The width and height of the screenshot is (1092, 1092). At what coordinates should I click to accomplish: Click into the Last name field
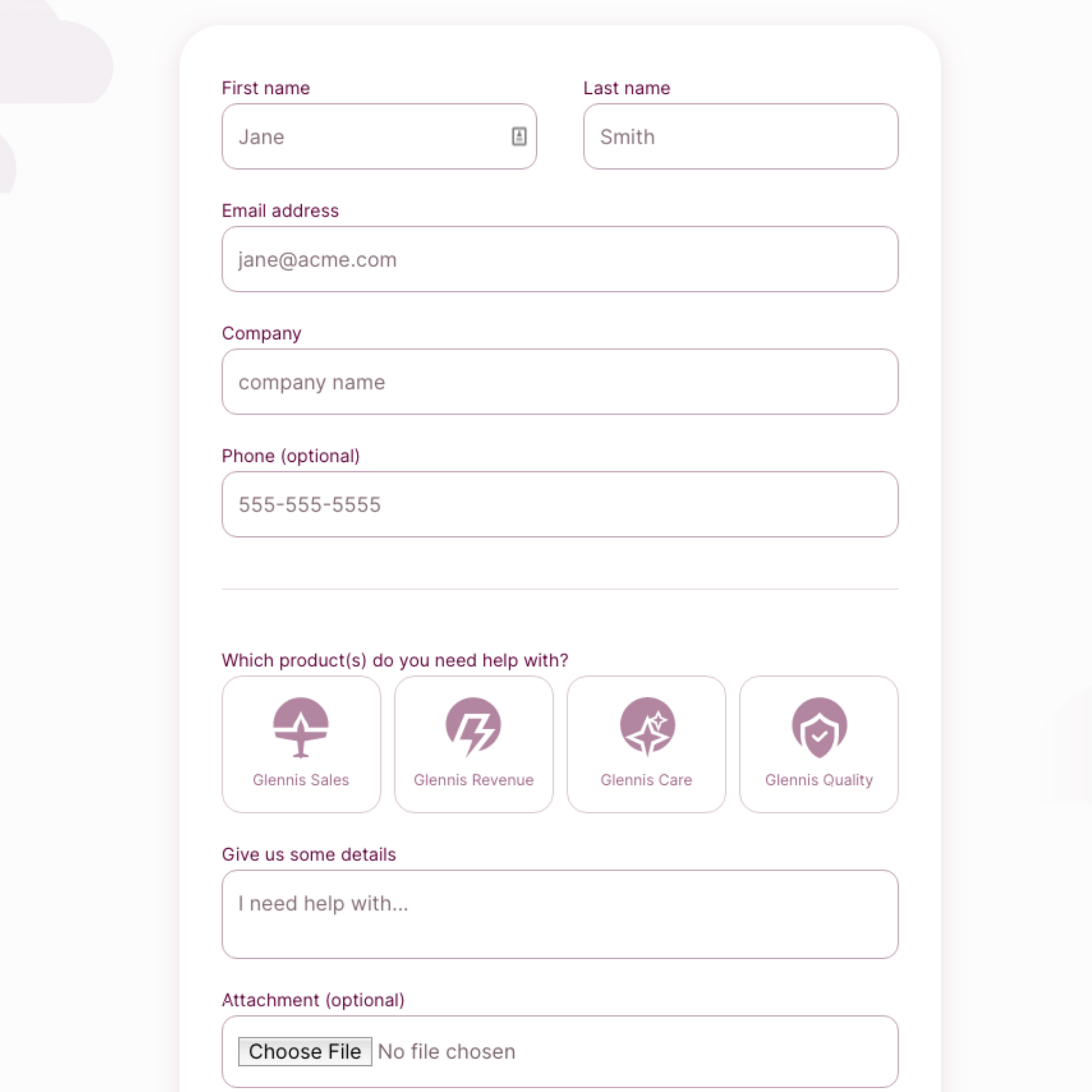tap(741, 136)
